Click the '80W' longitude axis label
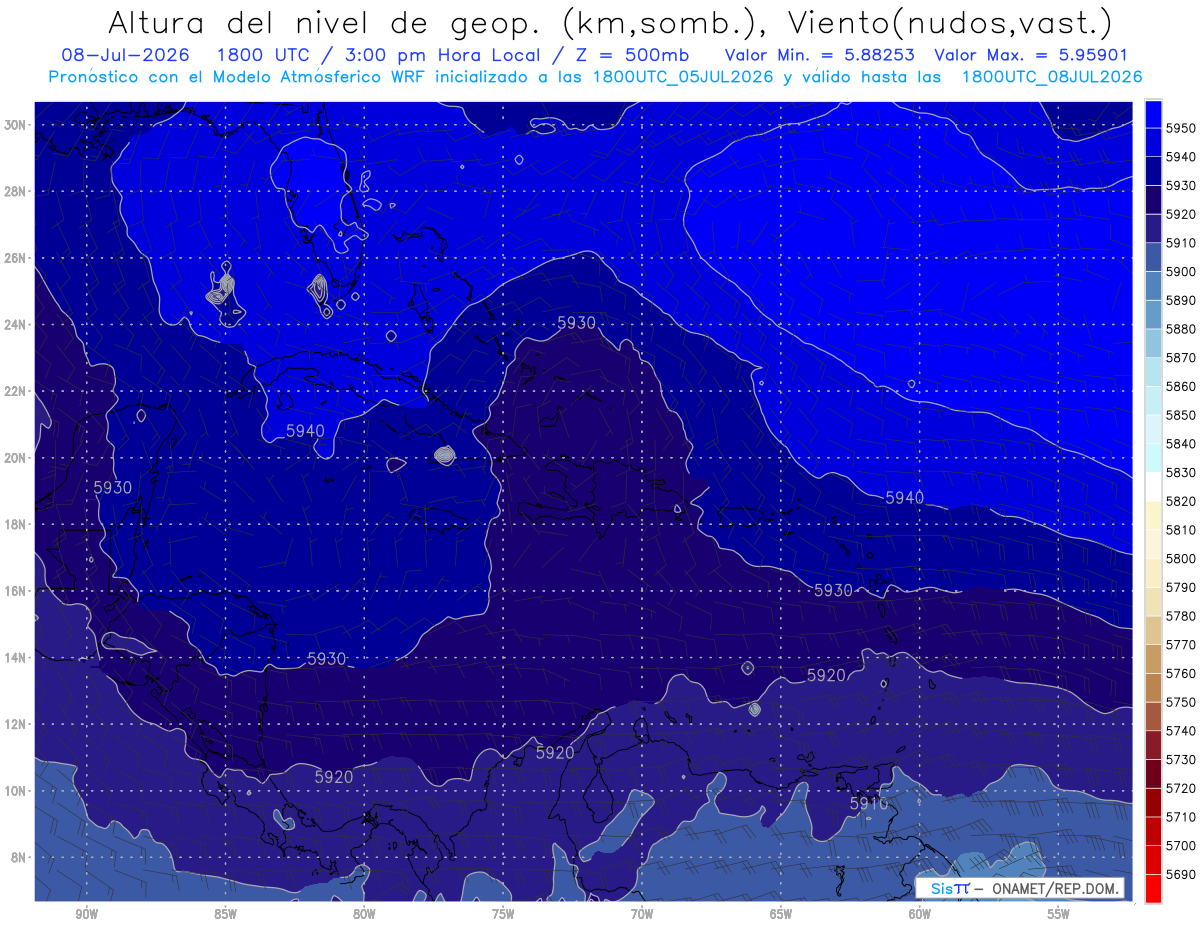This screenshot has height=927, width=1200. (x=364, y=914)
